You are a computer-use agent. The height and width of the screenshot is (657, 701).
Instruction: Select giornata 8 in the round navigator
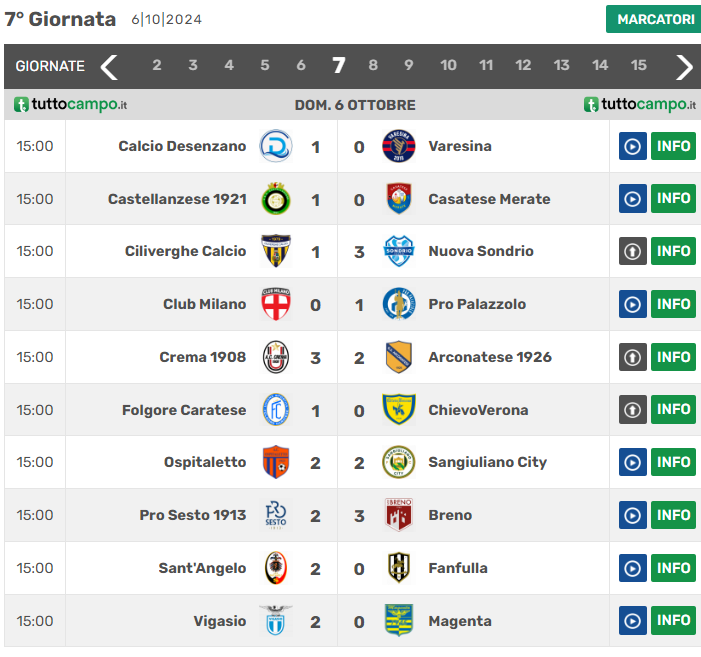[x=373, y=65]
